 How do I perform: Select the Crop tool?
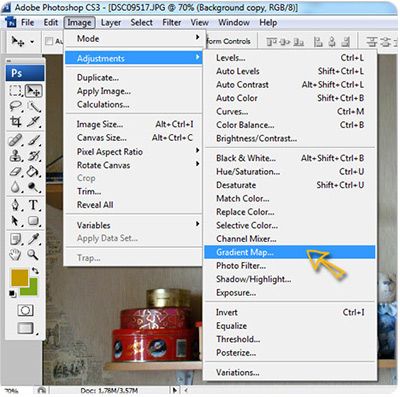tap(15, 122)
